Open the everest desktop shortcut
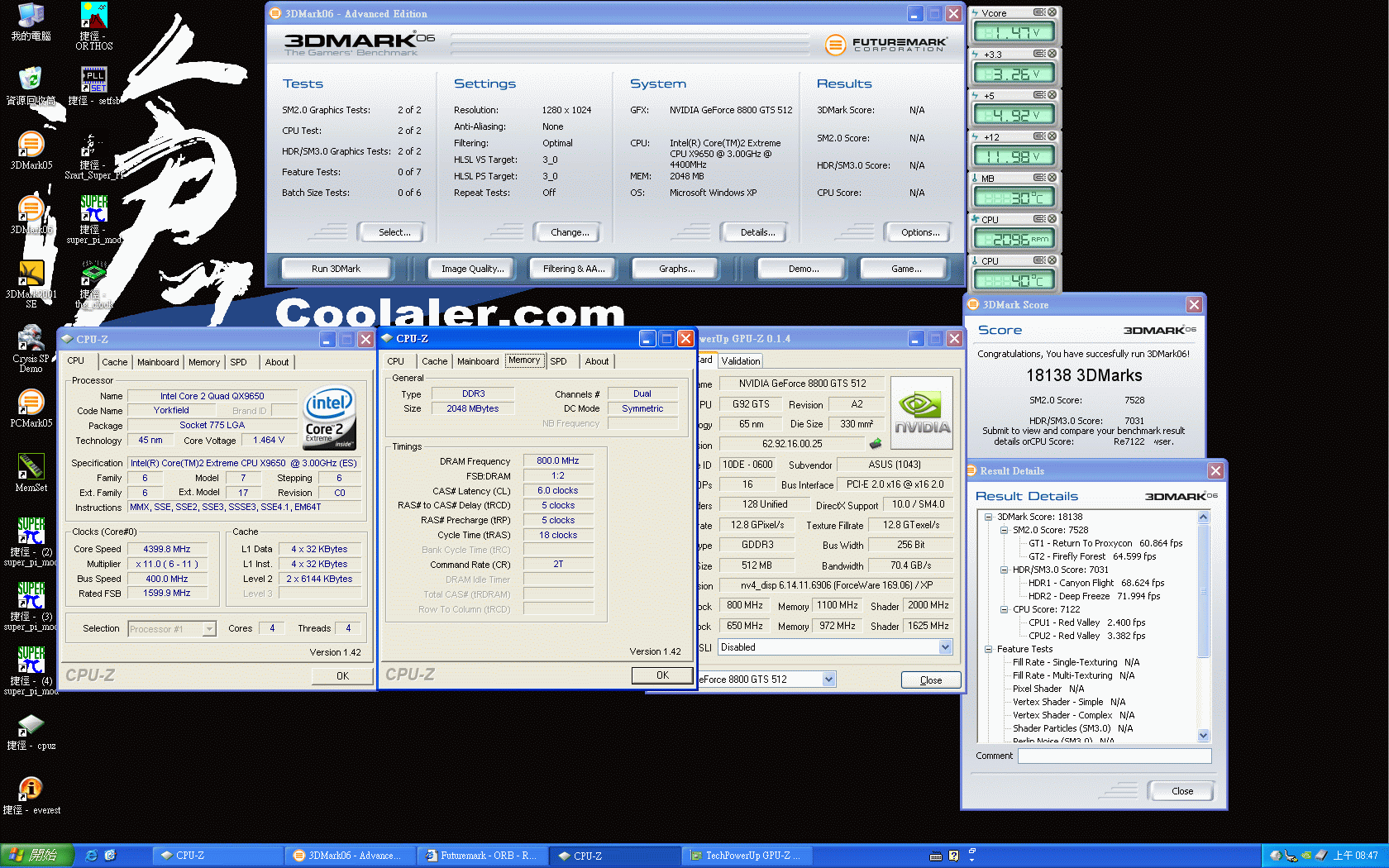 (x=31, y=797)
